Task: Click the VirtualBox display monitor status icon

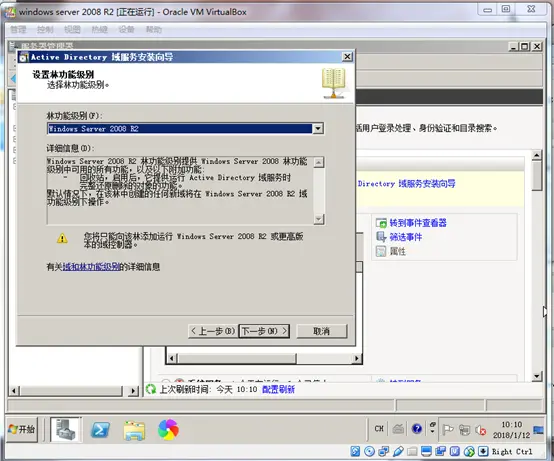Action: (426, 451)
